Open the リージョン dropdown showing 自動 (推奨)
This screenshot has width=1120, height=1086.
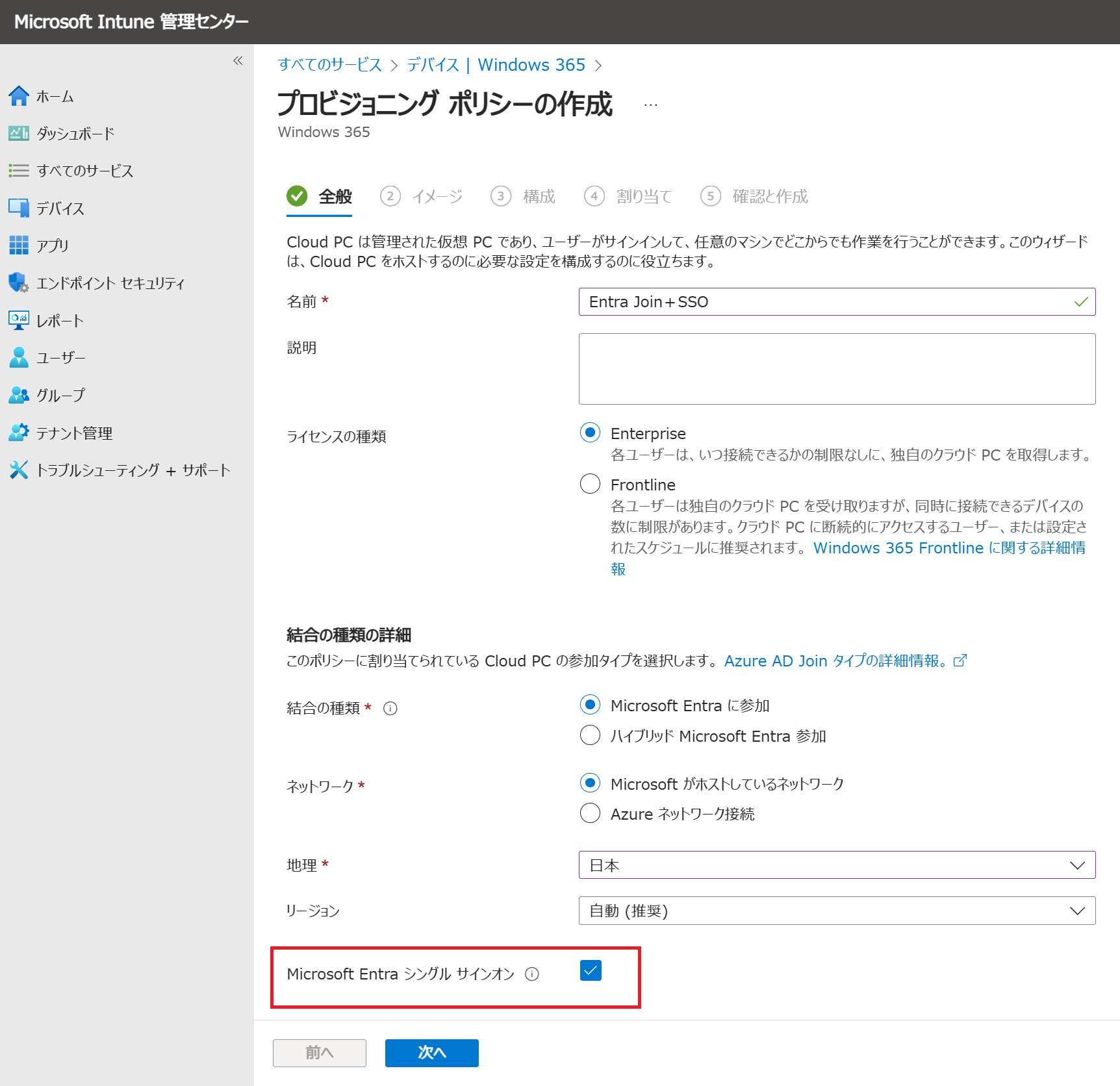click(x=837, y=911)
